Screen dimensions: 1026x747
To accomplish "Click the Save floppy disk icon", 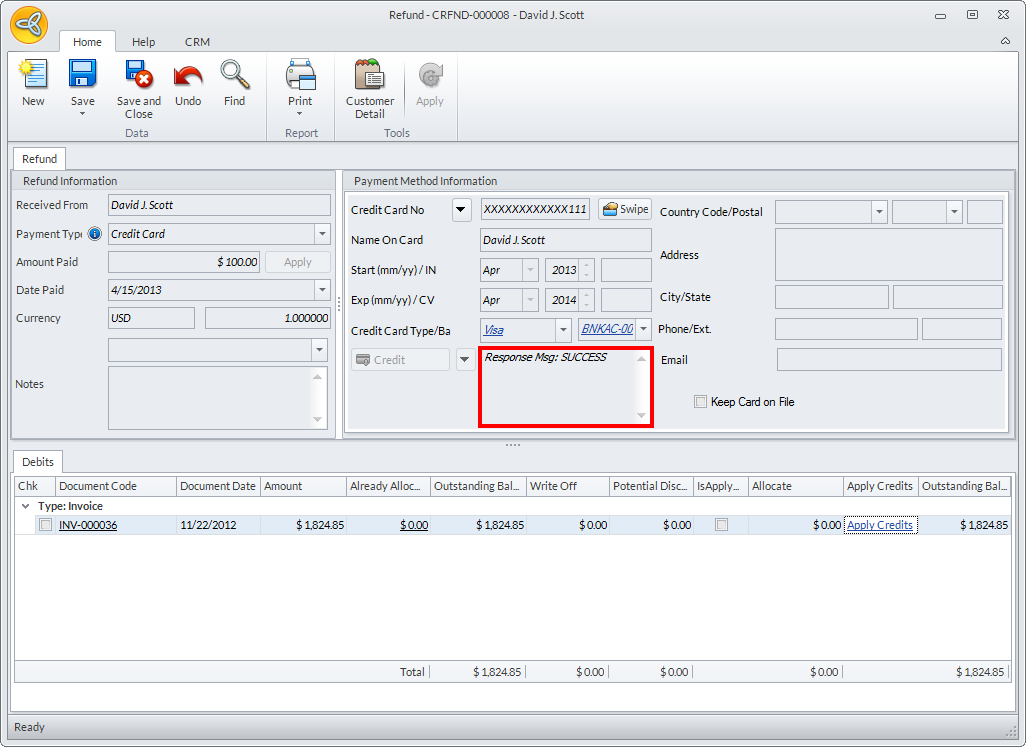I will click(82, 76).
